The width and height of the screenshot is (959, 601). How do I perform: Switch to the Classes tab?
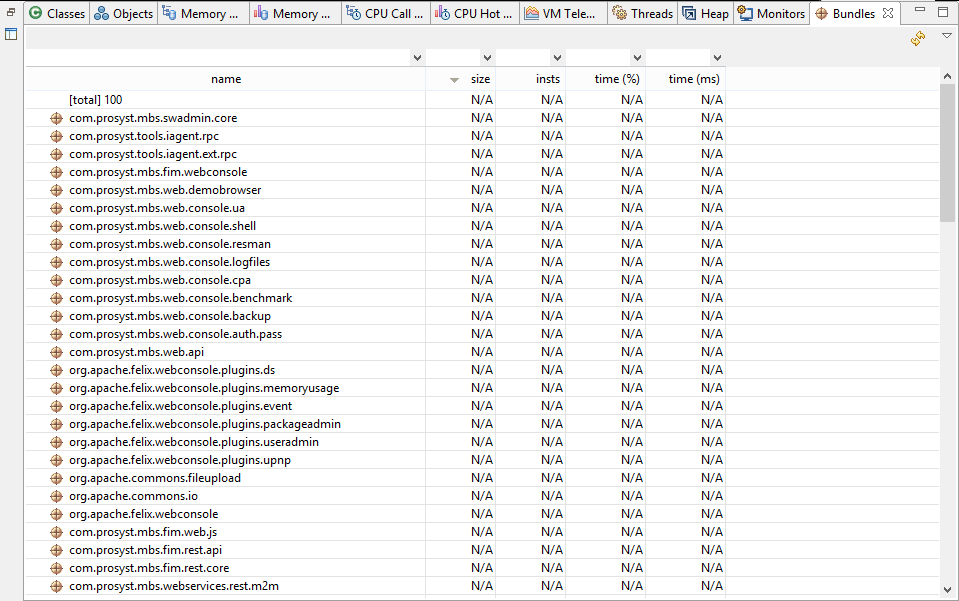[57, 14]
